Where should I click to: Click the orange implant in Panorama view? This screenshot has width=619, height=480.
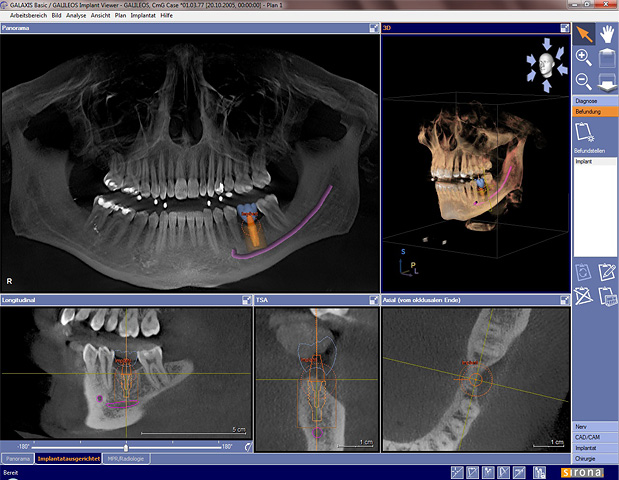[x=255, y=234]
